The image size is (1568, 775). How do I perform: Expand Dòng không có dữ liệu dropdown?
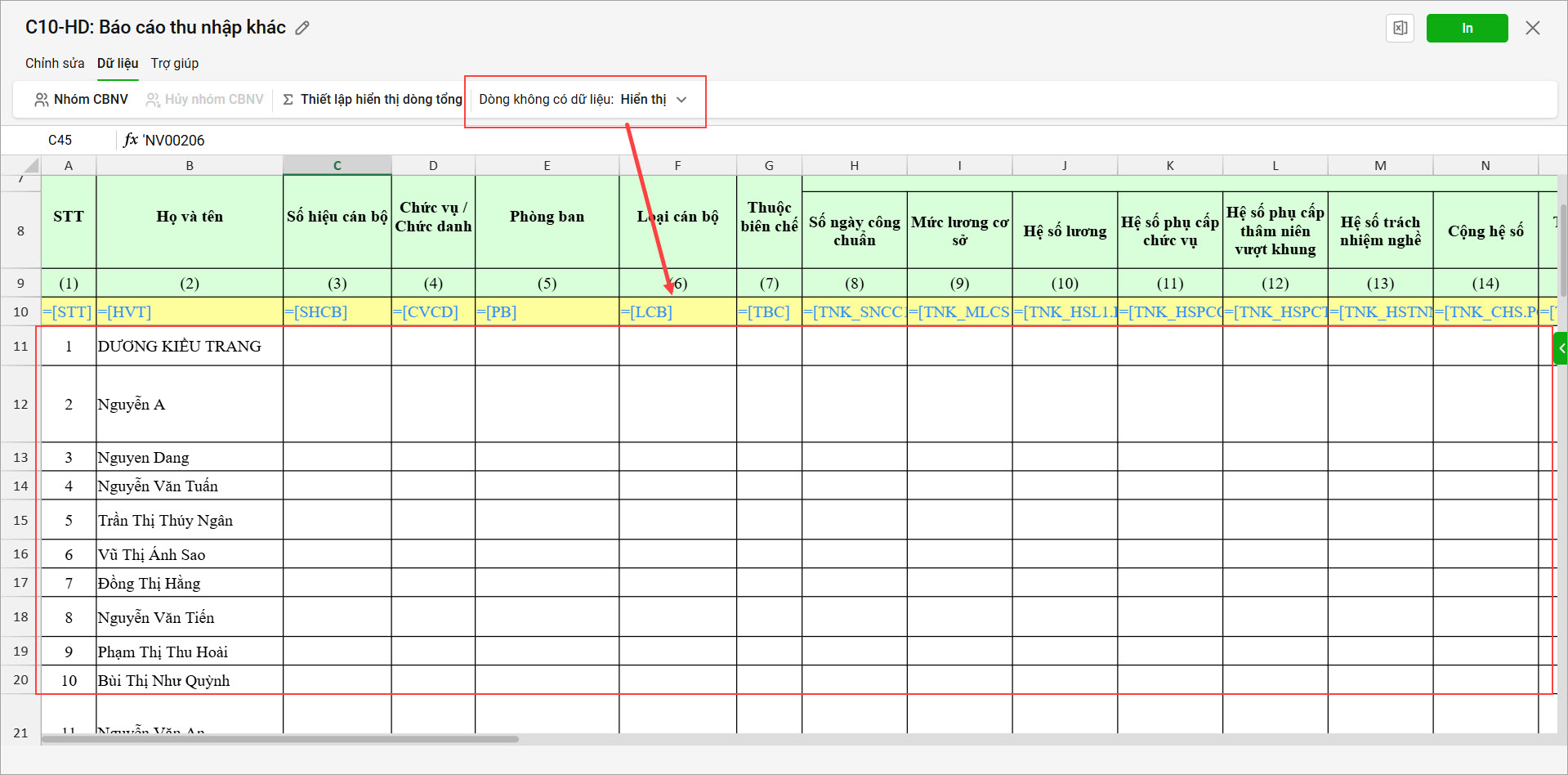(x=583, y=99)
